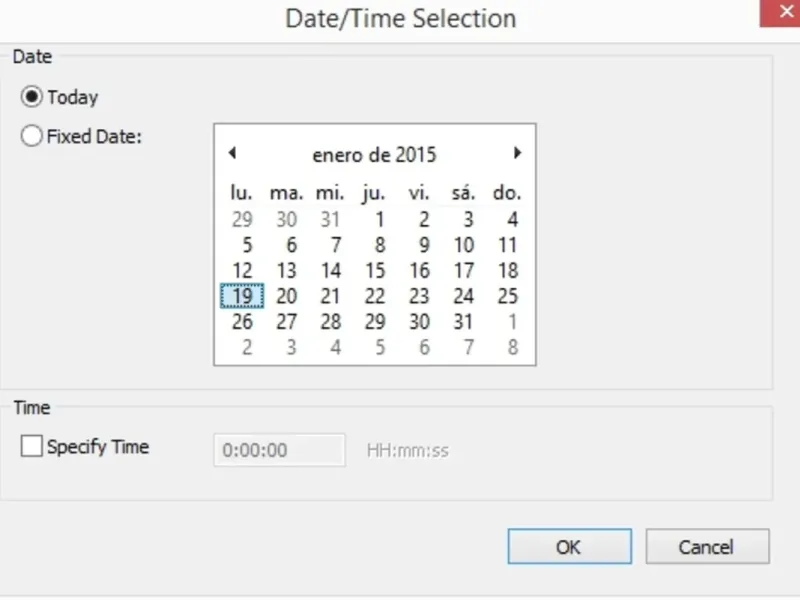The height and width of the screenshot is (600, 800).
Task: Pick day 25 in the calendar
Action: pos(508,296)
